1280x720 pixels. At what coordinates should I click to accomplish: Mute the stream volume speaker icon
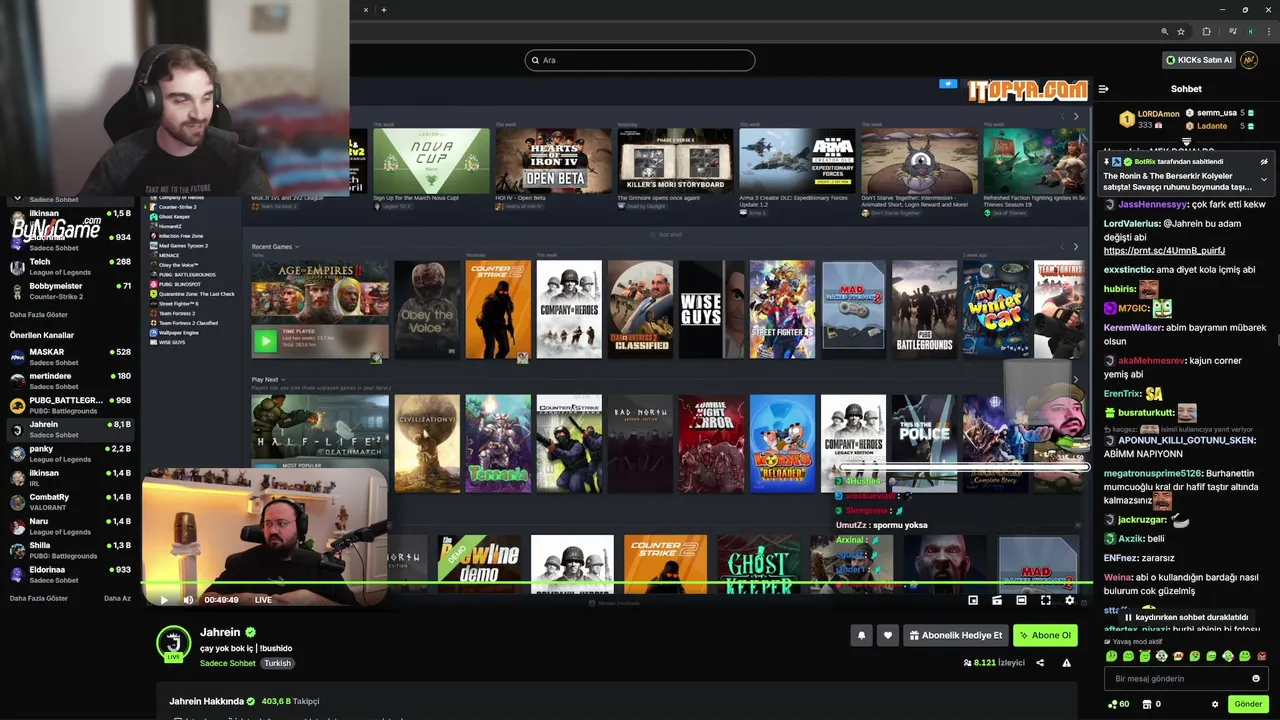click(188, 600)
